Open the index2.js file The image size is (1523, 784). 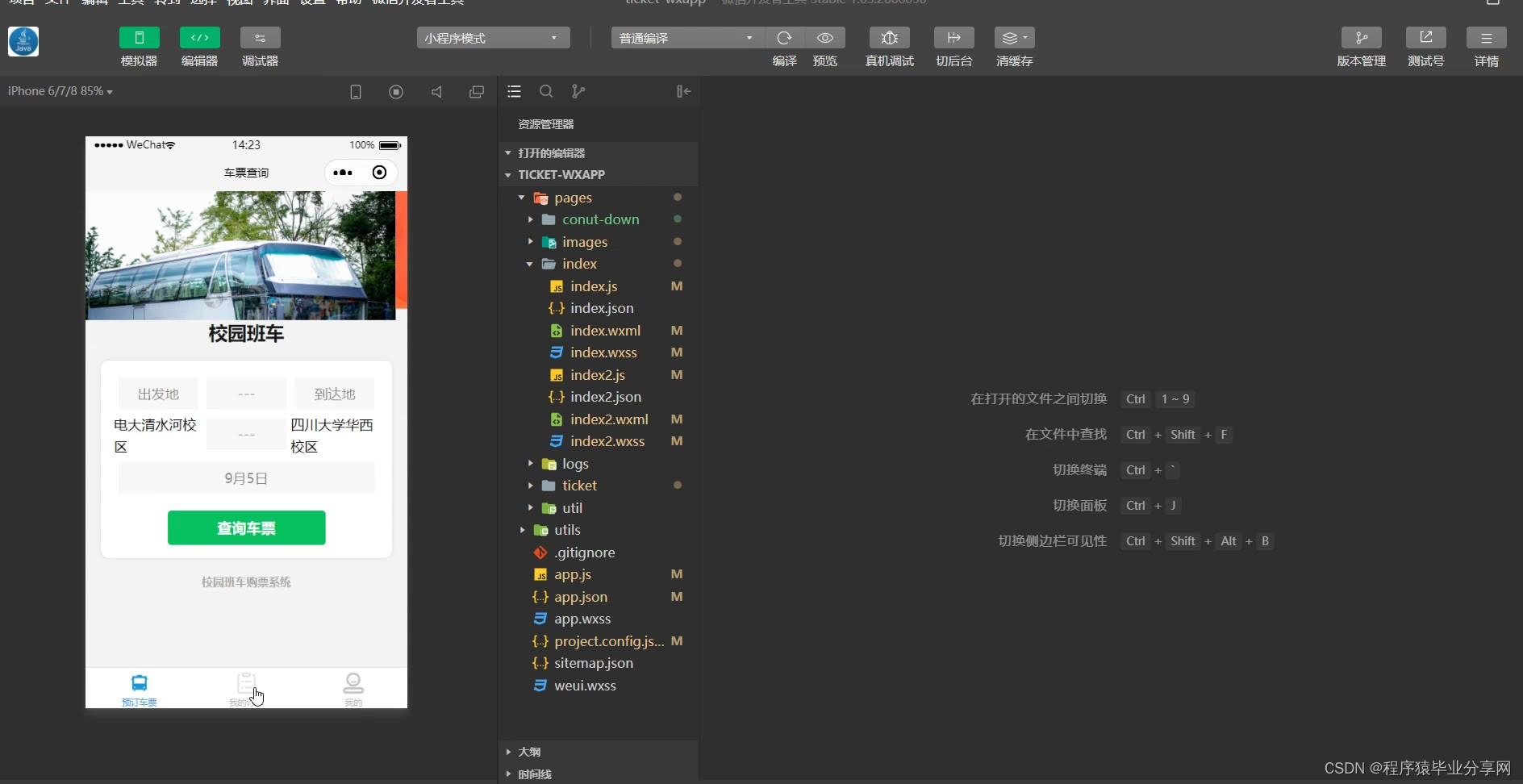[599, 375]
